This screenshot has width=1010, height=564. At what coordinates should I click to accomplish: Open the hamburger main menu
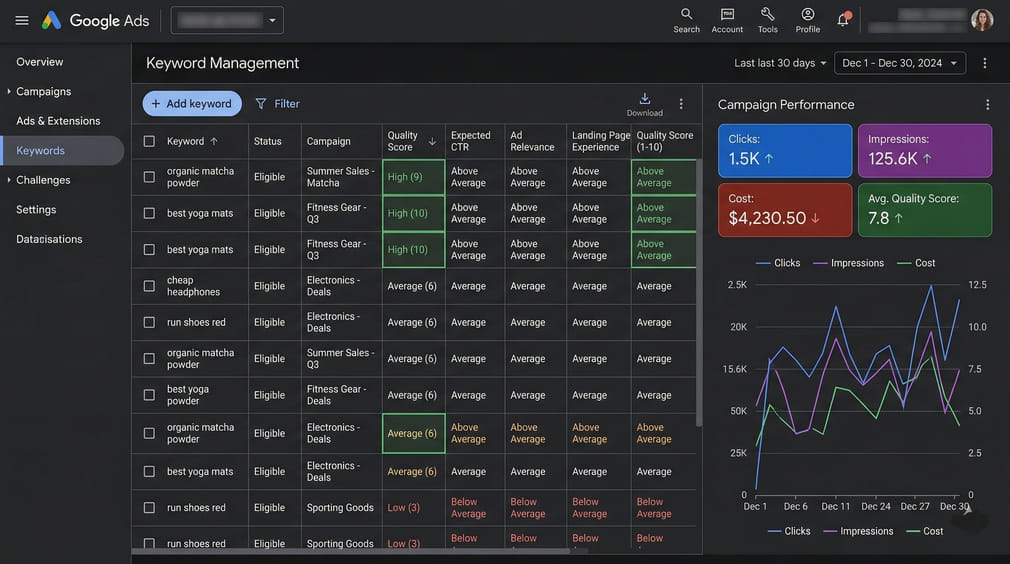tap(22, 20)
